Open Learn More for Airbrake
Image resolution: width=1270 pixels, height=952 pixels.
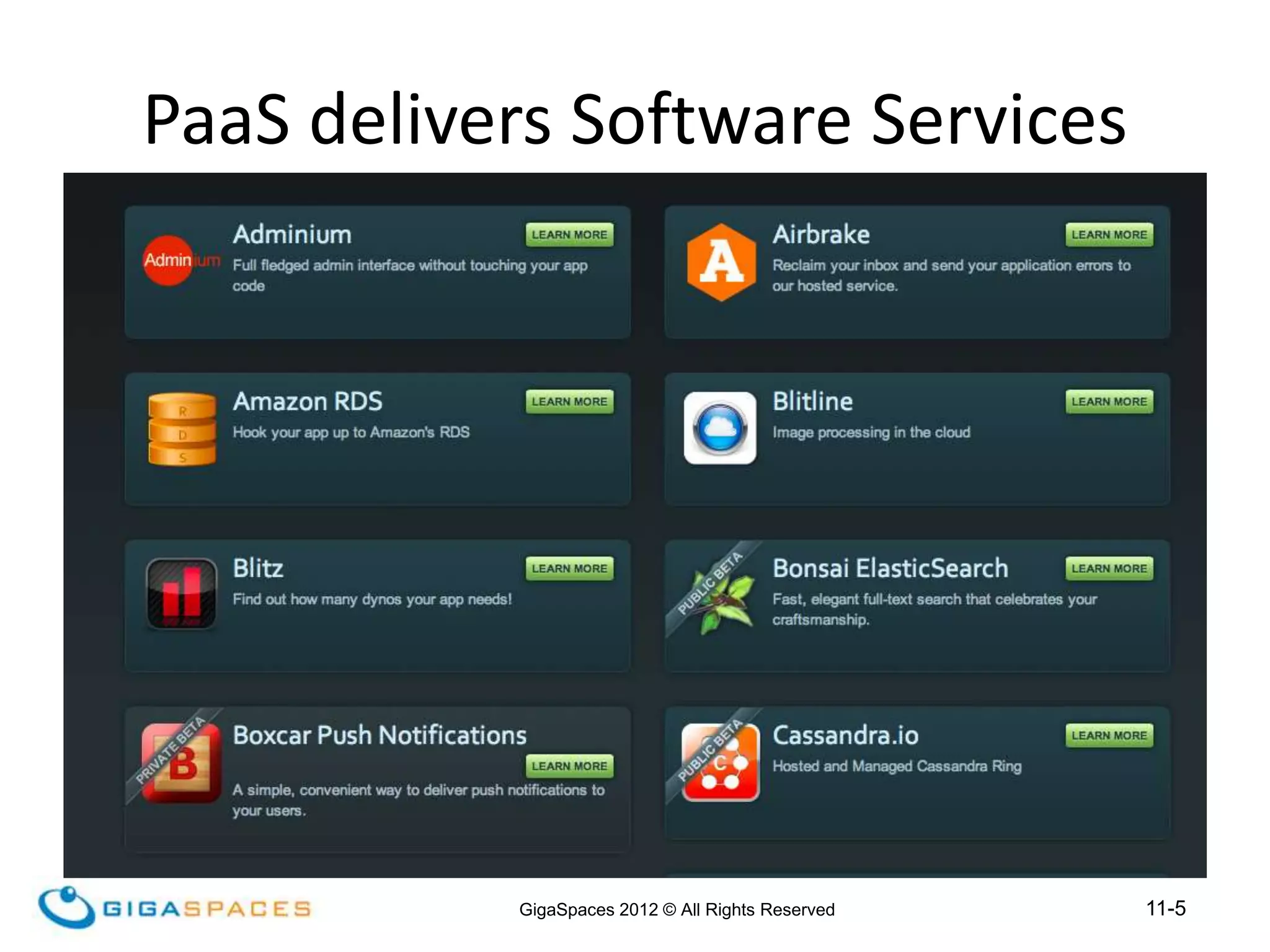point(1109,235)
